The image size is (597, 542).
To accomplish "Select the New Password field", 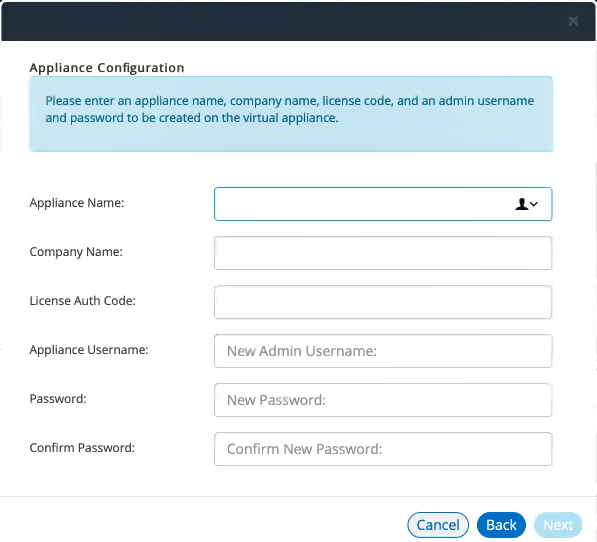I will pos(383,400).
